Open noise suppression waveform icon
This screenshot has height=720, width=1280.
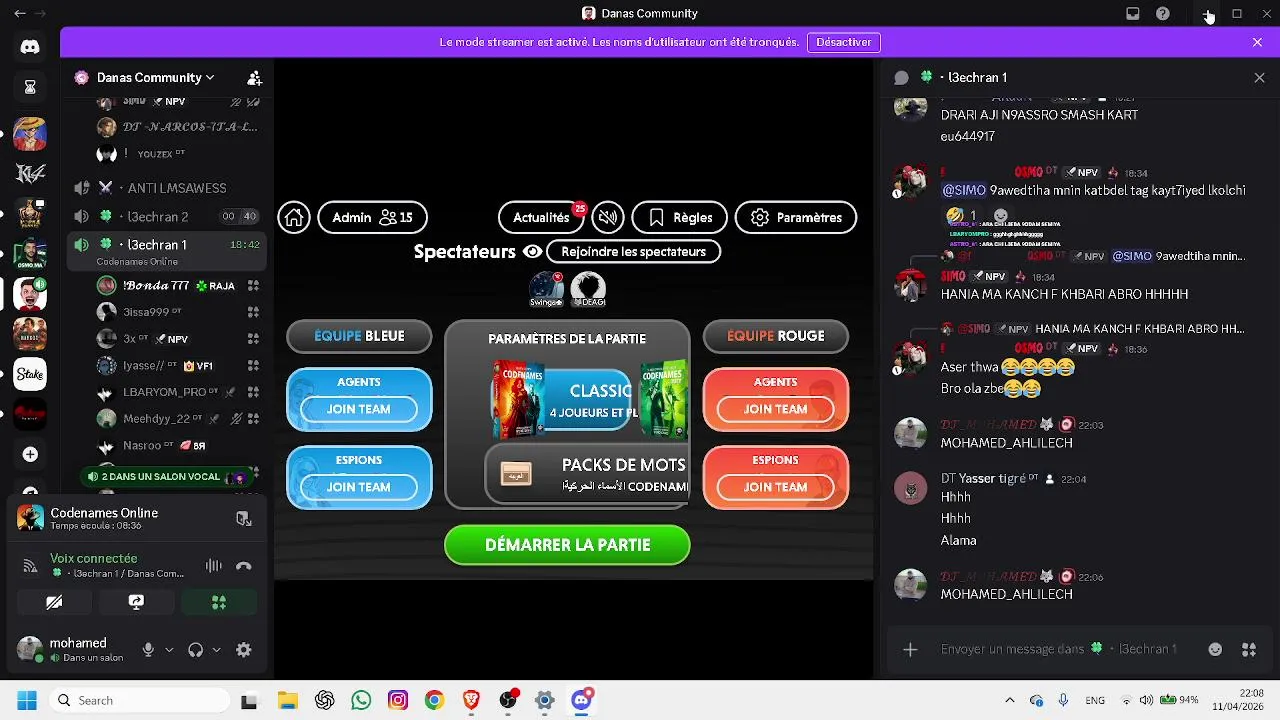pos(213,566)
